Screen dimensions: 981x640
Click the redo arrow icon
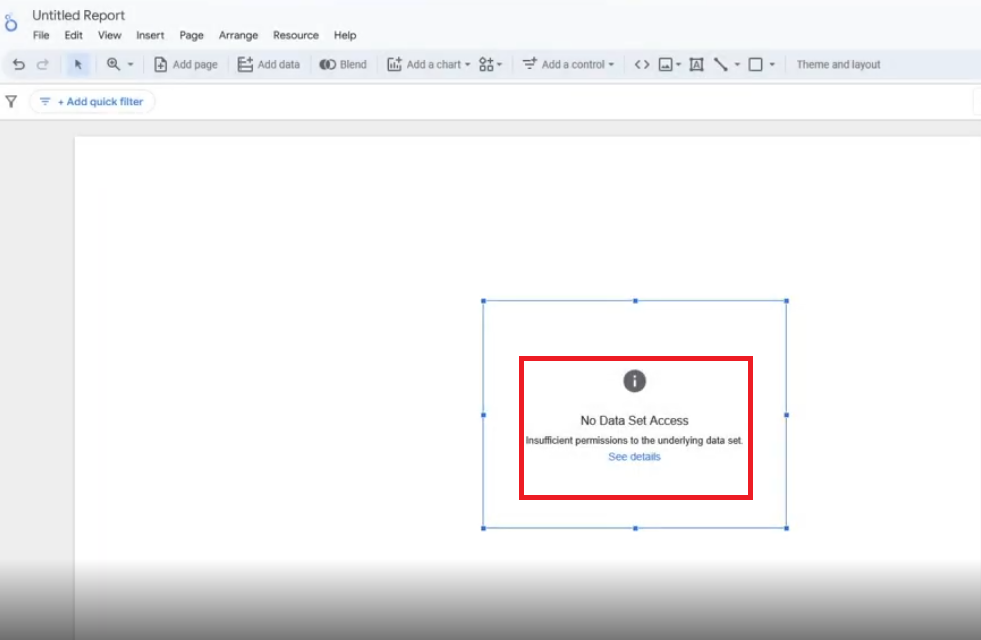coord(43,64)
